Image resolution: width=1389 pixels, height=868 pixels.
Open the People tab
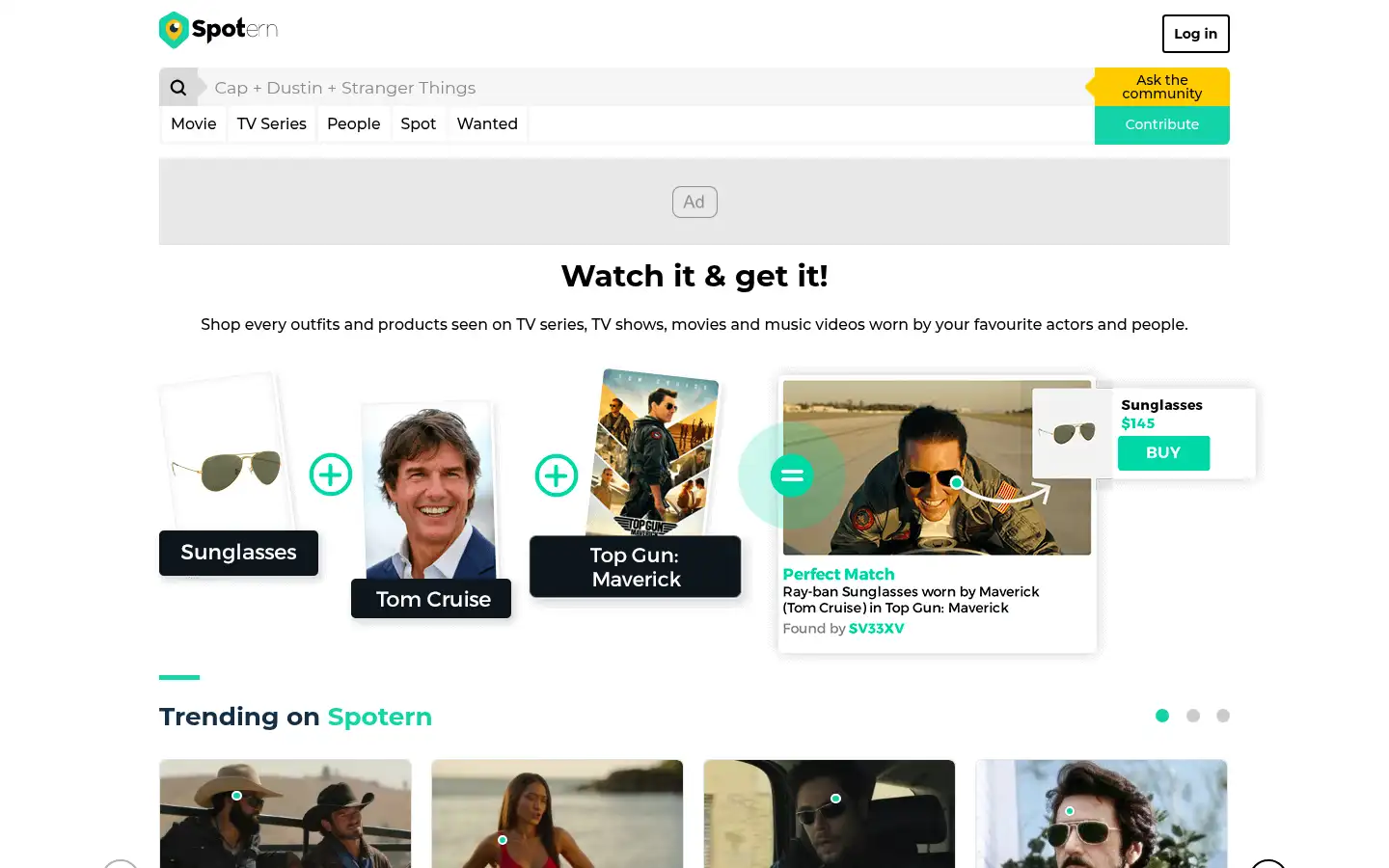coord(354,123)
